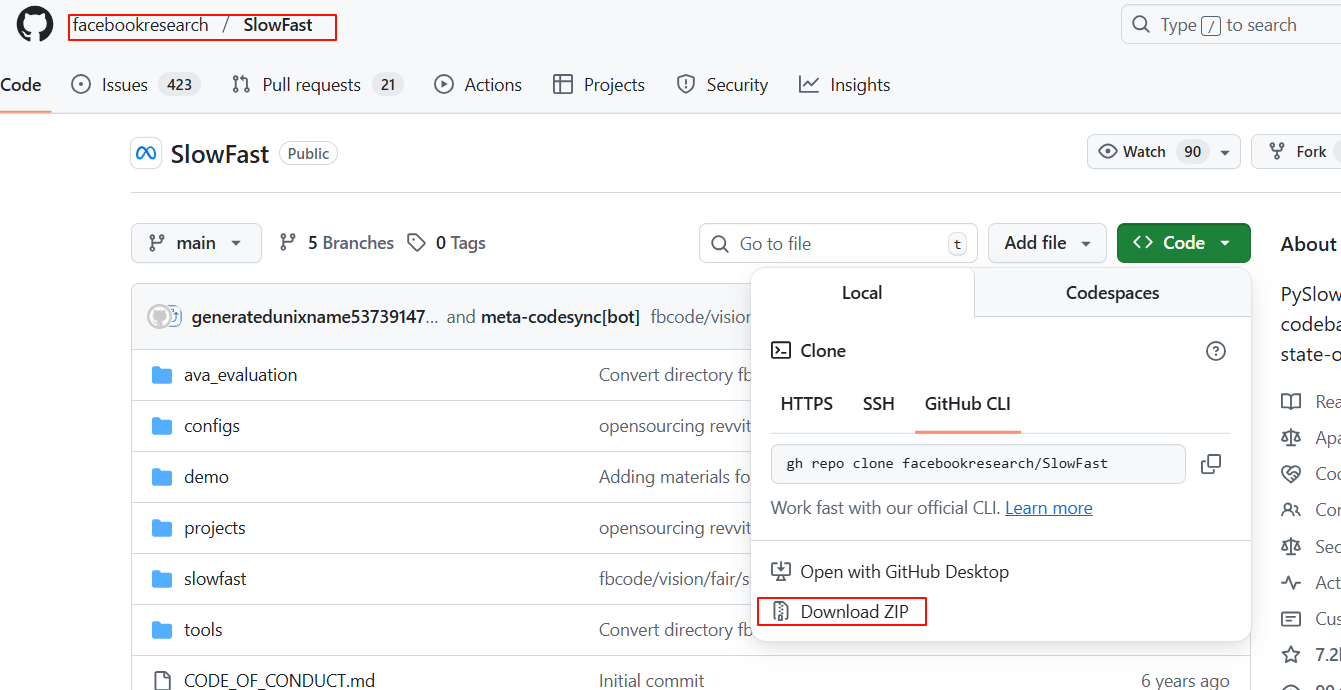Click the Download ZIP file icon
The height and width of the screenshot is (690, 1341).
(x=781, y=612)
